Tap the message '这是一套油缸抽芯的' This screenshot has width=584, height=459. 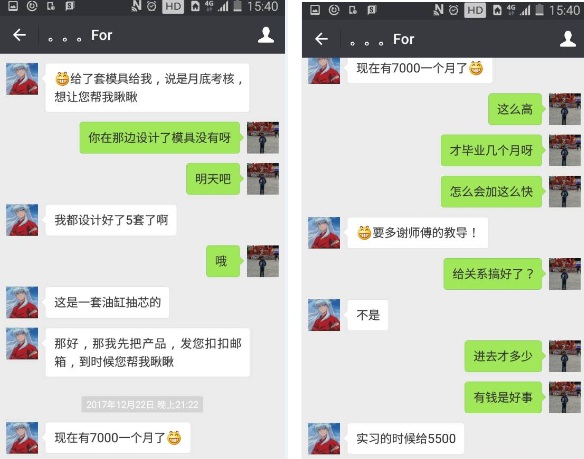[x=107, y=302]
